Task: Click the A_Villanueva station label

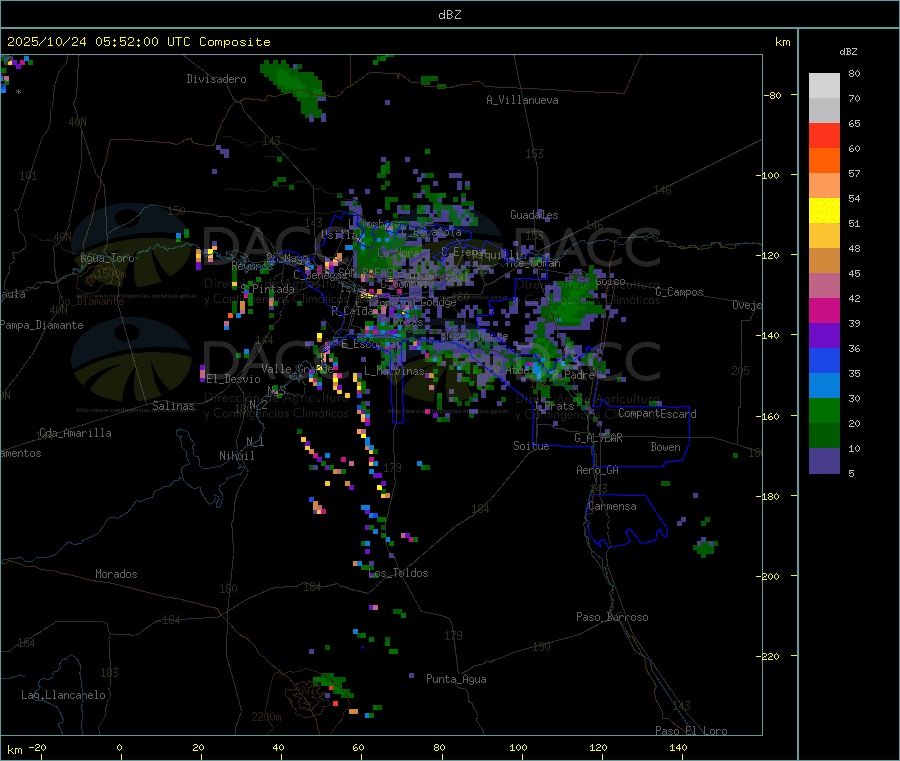Action: click(522, 100)
